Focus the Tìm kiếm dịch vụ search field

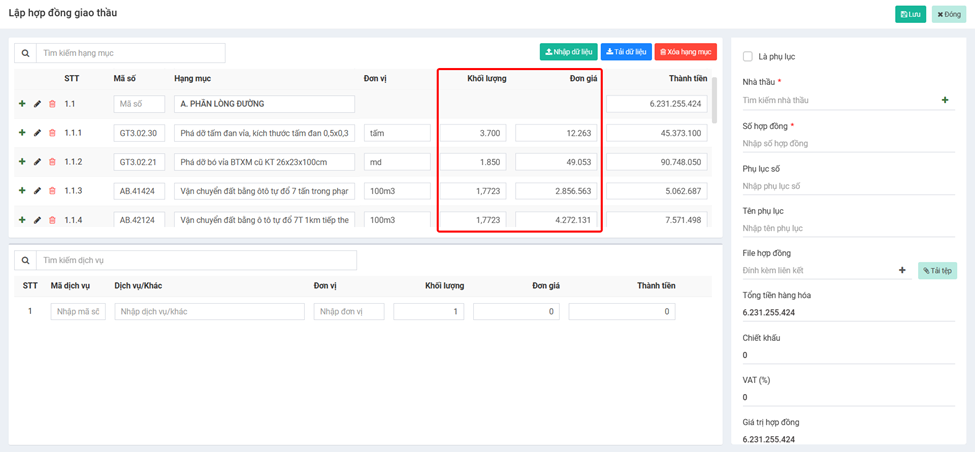point(195,260)
